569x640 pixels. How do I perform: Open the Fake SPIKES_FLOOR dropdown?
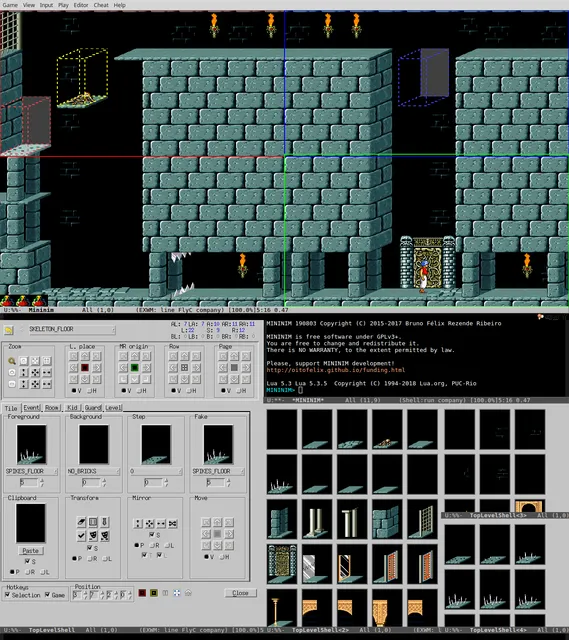[x=218, y=471]
